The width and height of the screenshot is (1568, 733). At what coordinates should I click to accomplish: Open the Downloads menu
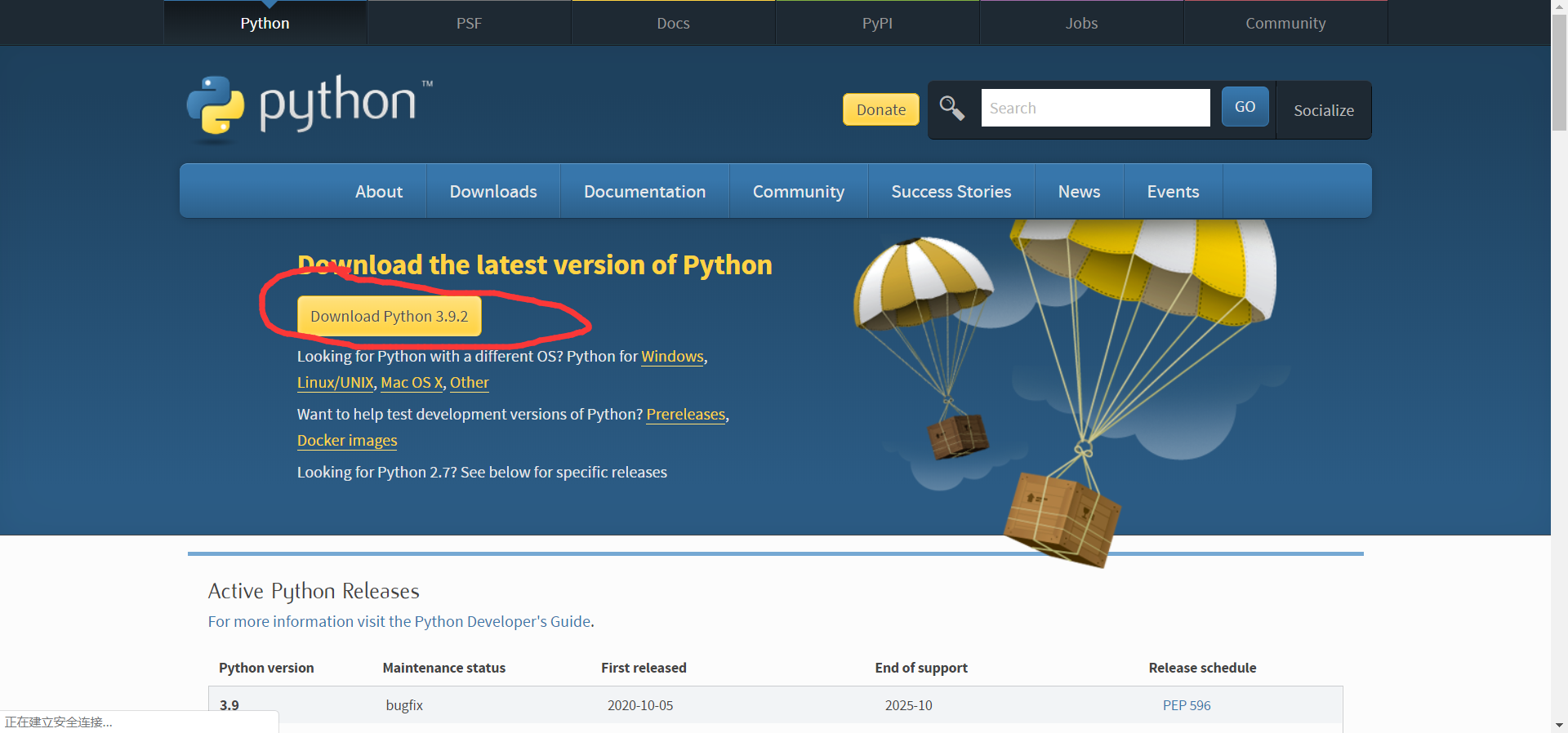(x=493, y=191)
